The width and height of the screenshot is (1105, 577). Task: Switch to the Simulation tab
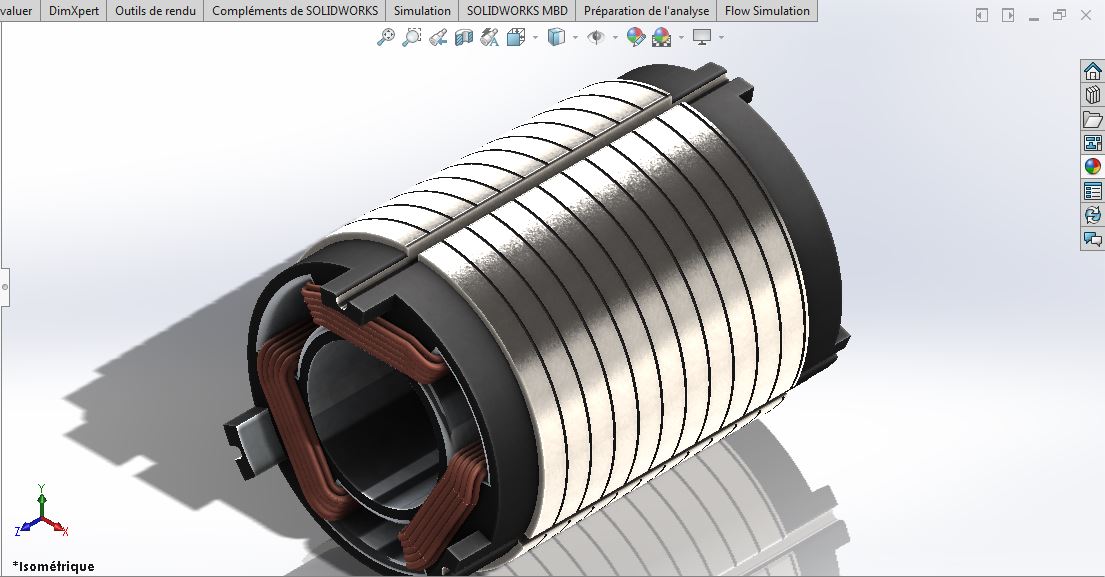tap(422, 11)
